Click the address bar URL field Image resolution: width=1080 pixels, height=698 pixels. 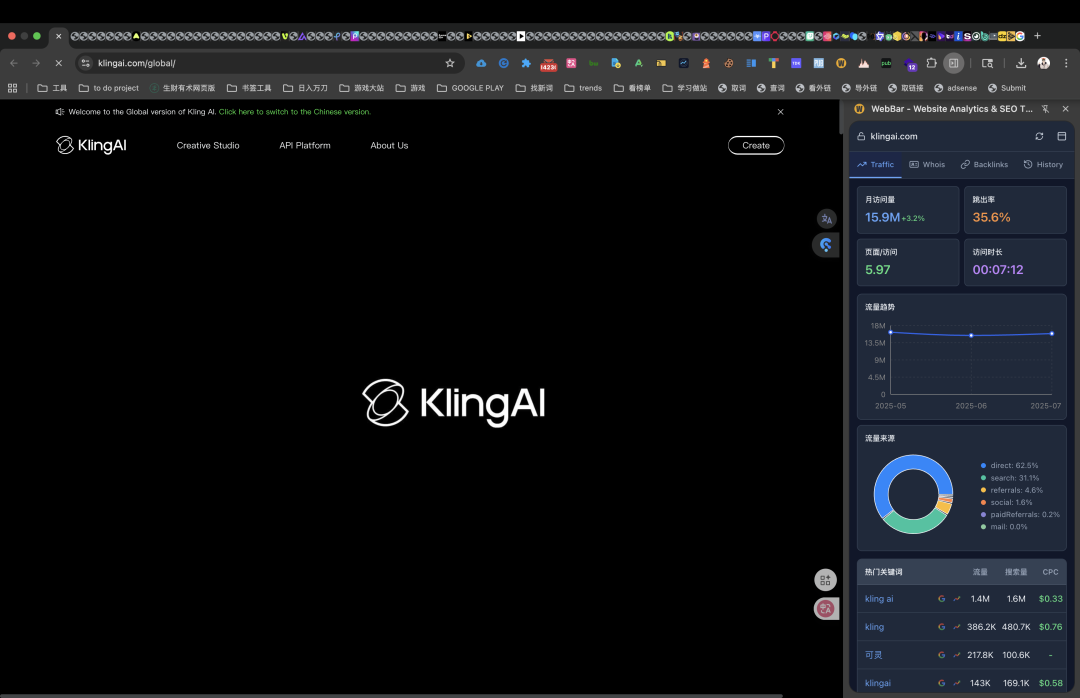[269, 63]
